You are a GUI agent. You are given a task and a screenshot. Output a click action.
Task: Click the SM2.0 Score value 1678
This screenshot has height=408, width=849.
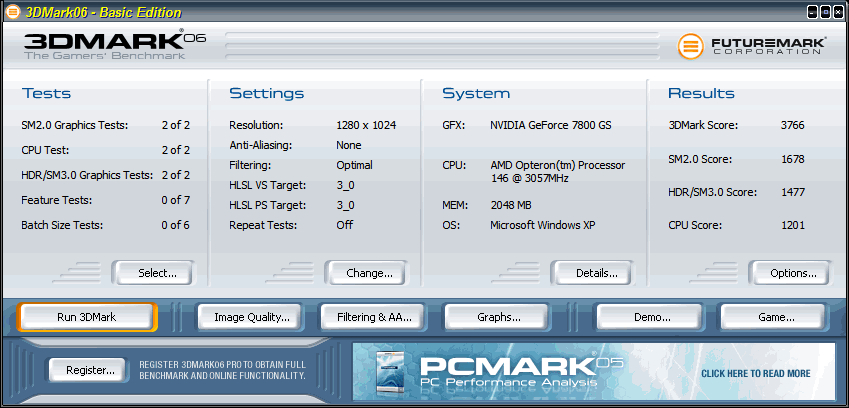point(792,159)
